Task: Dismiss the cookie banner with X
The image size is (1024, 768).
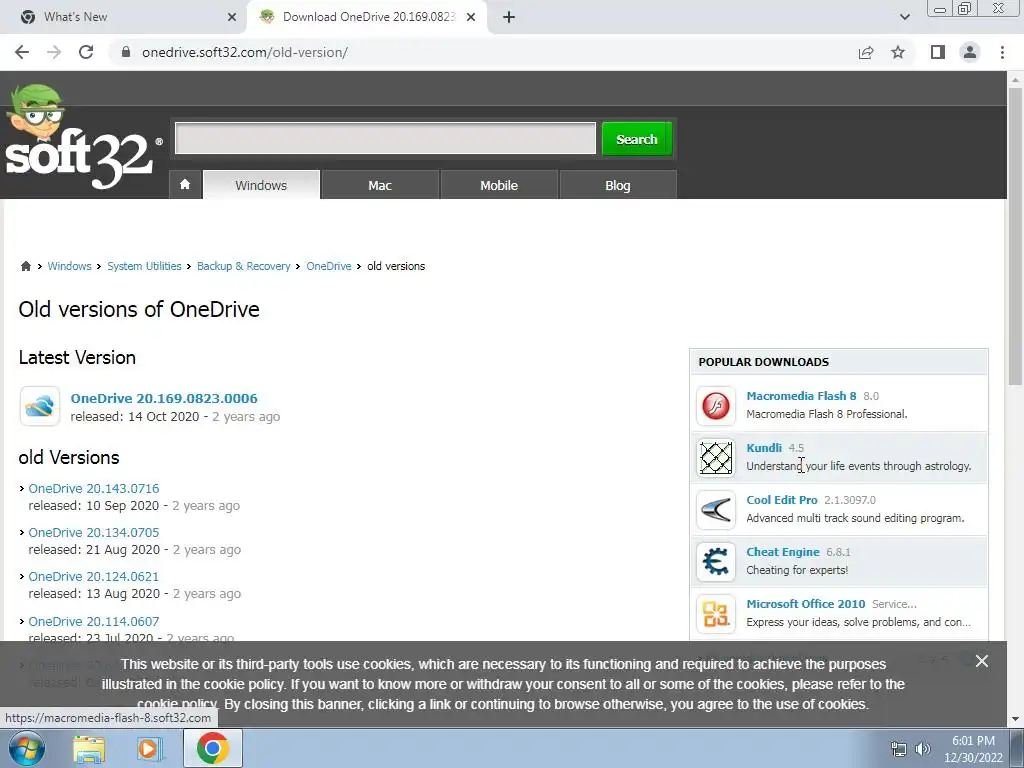Action: [982, 661]
